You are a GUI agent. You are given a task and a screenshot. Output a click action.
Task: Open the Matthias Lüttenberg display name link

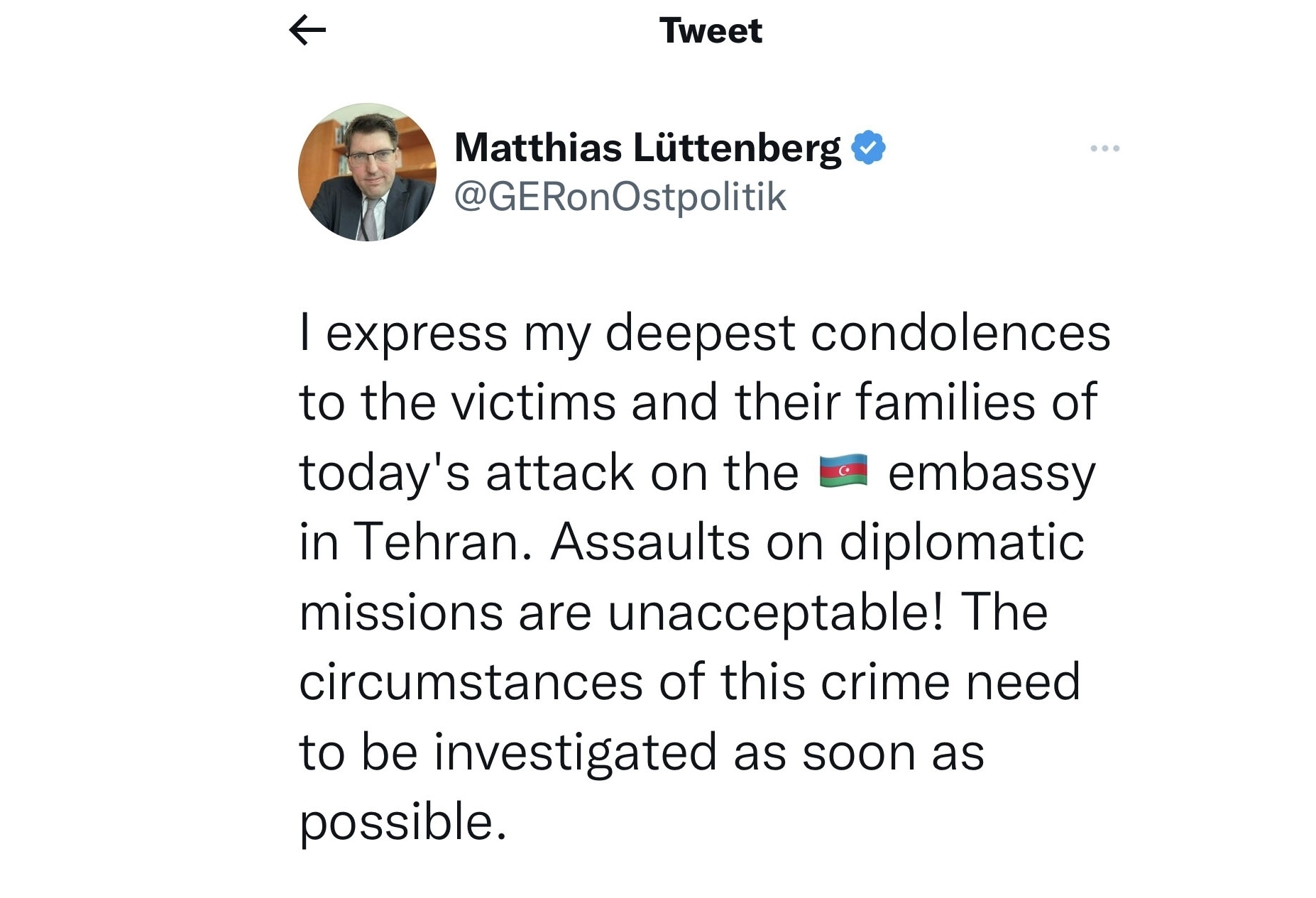(x=647, y=148)
